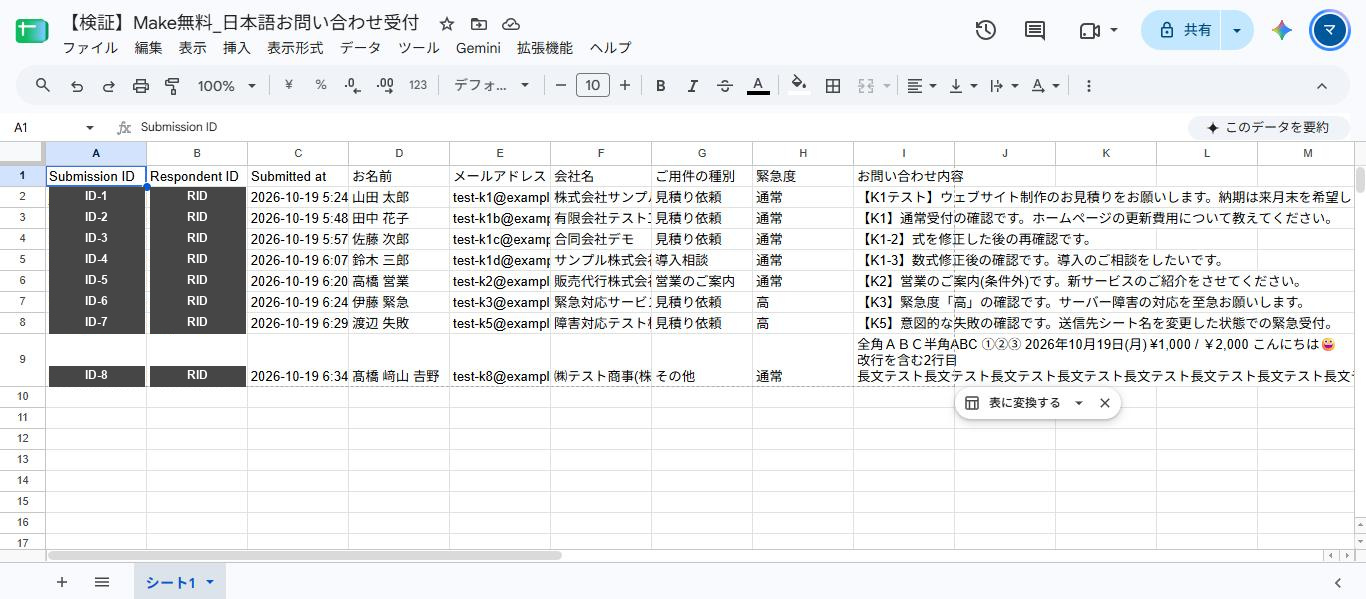The width and height of the screenshot is (1366, 599).
Task: Open text rotation dropdown
Action: (1045, 86)
